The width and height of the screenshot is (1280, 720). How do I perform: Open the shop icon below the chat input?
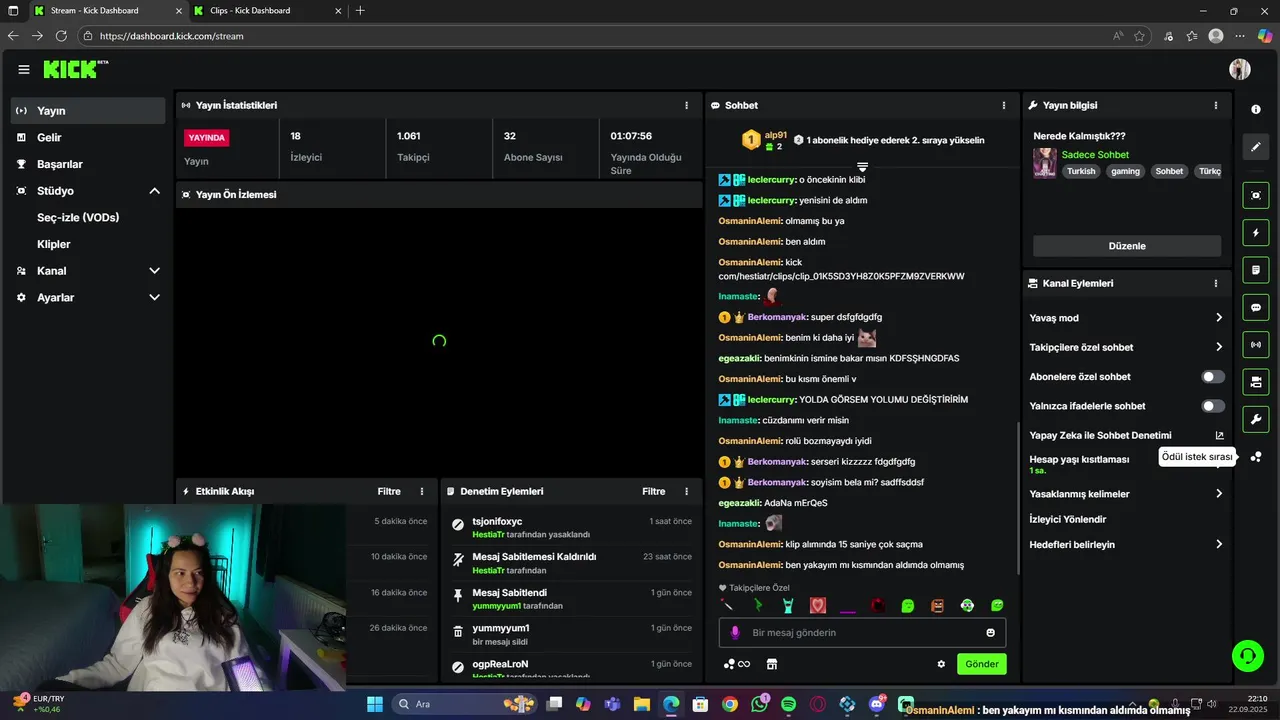tap(772, 664)
